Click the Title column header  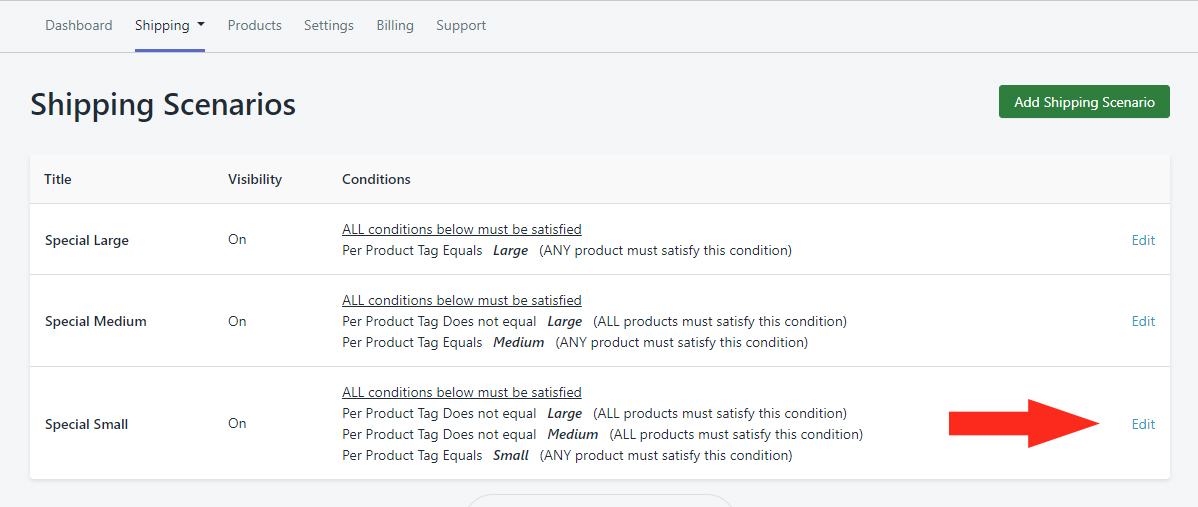(58, 180)
